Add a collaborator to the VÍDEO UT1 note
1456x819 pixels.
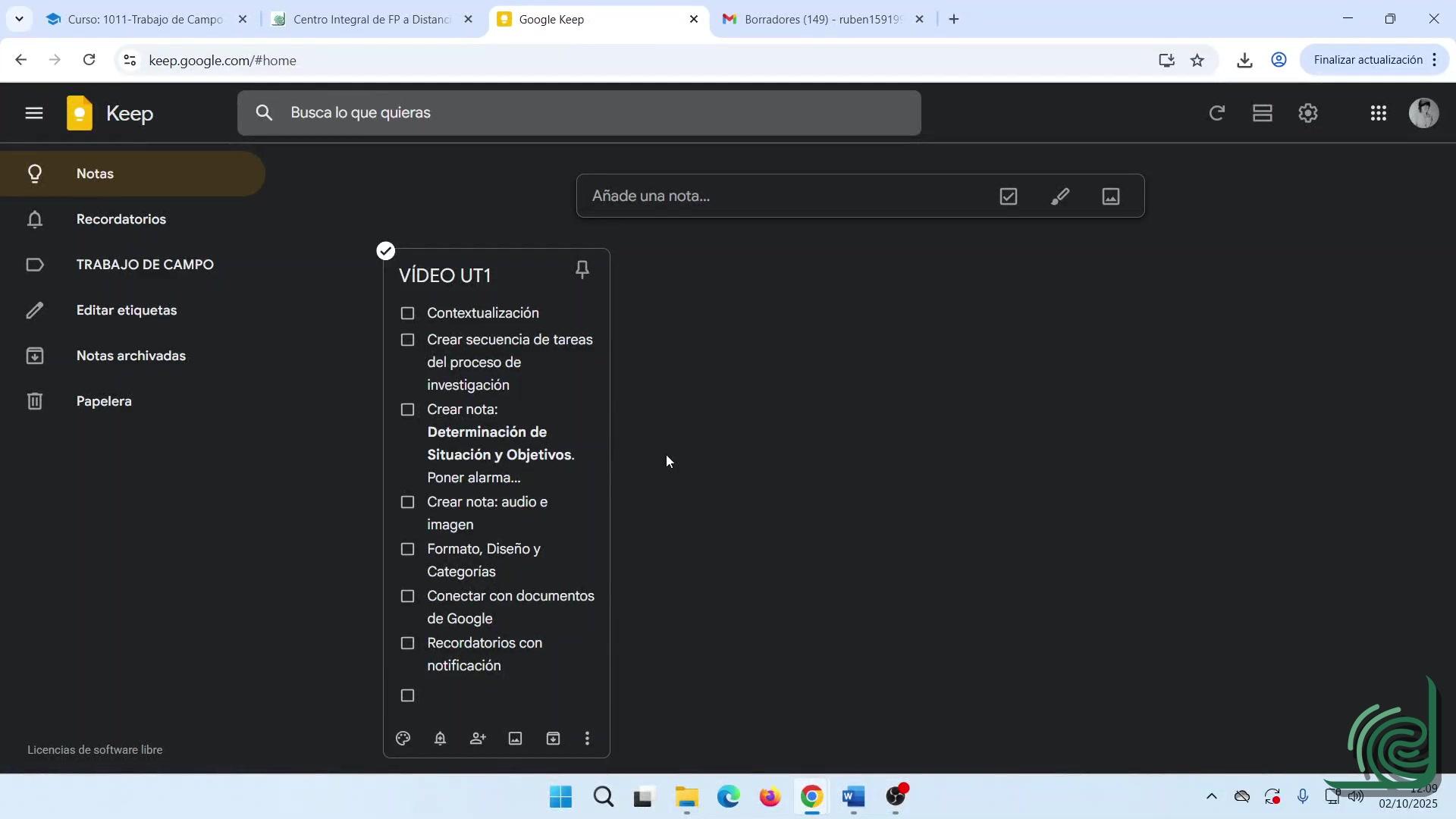point(478,739)
